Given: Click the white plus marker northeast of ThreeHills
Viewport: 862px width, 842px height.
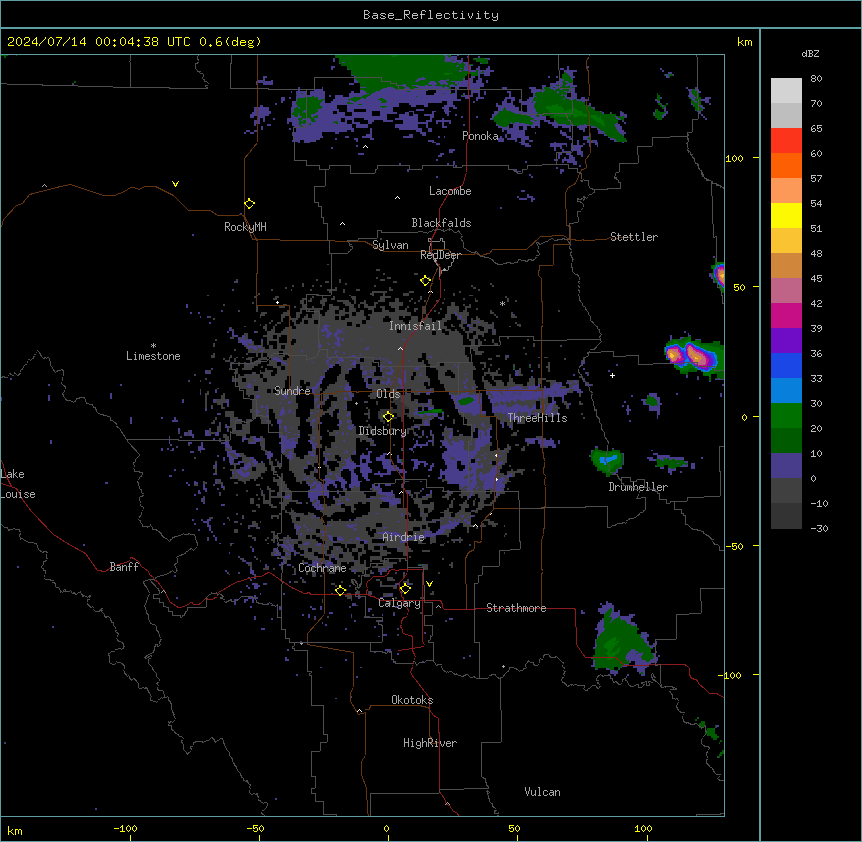Looking at the screenshot, I should (x=612, y=375).
